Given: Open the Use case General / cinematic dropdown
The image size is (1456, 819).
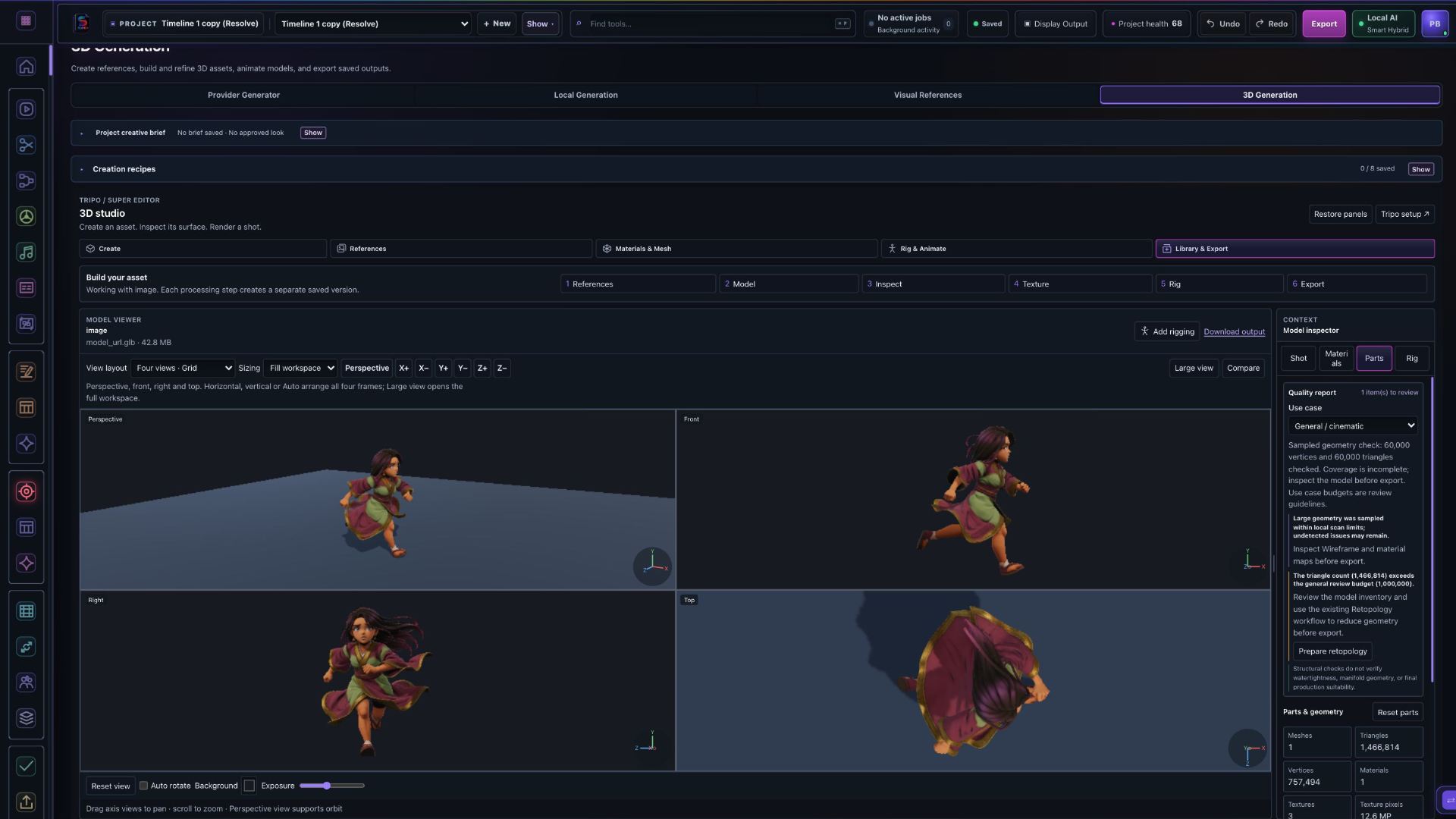Looking at the screenshot, I should point(1353,426).
